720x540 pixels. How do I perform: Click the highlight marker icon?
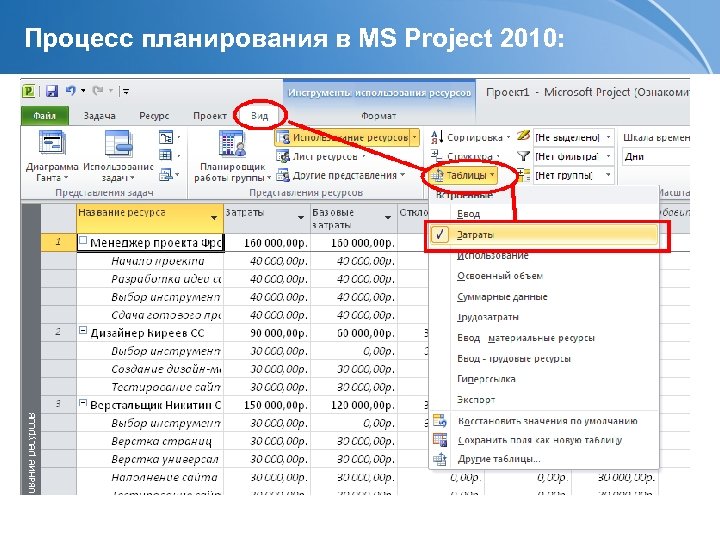click(523, 136)
